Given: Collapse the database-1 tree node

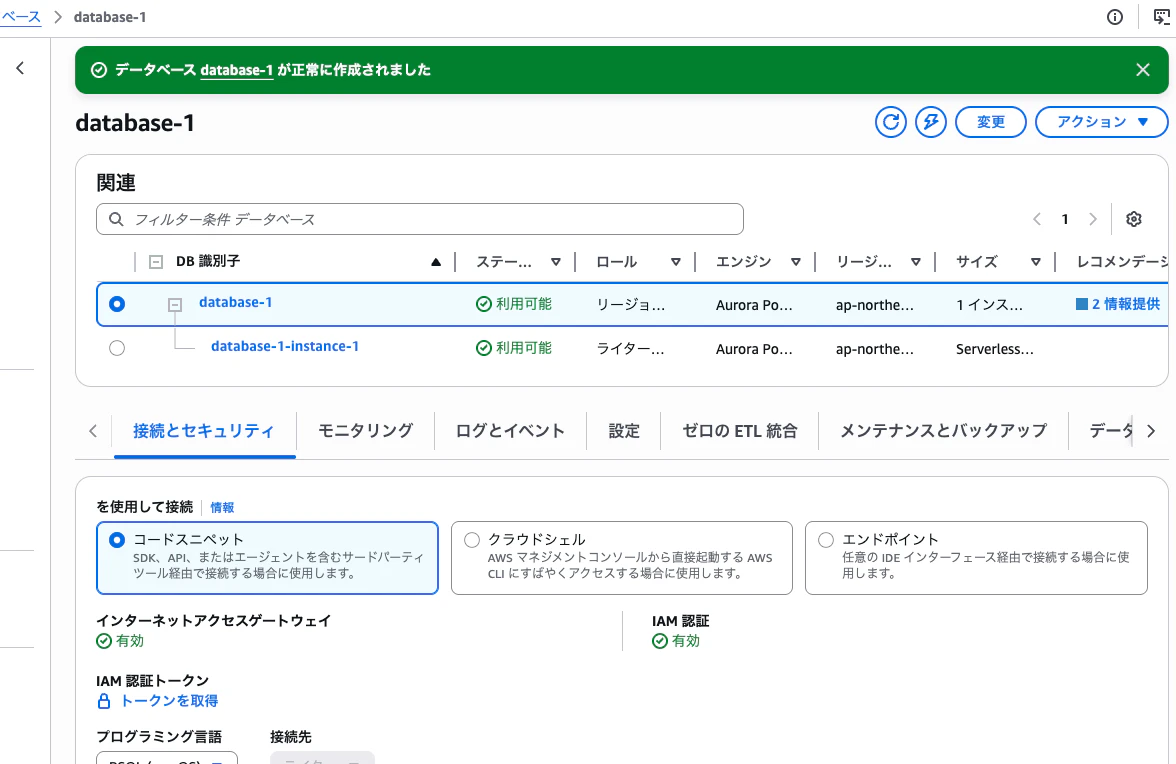Looking at the screenshot, I should [x=175, y=304].
